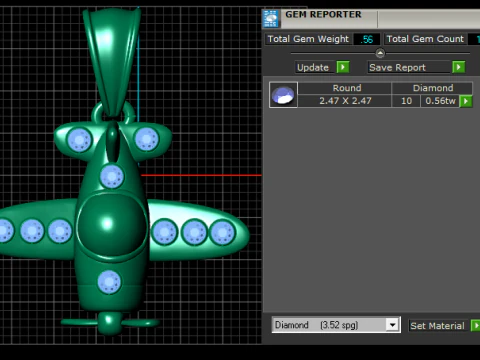Click the GEM REPORTER title text
480x360 pixels.
(323, 15)
